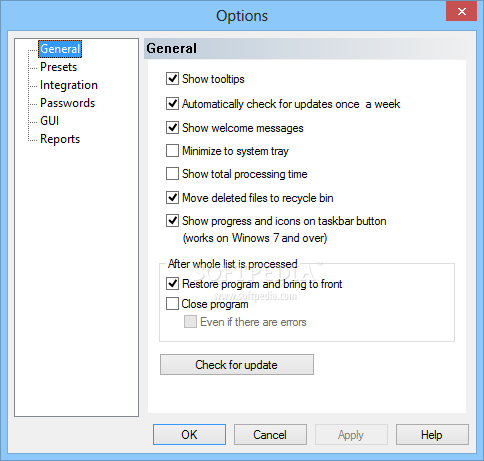
Task: Toggle Show welcome messages checkbox
Action: click(172, 128)
